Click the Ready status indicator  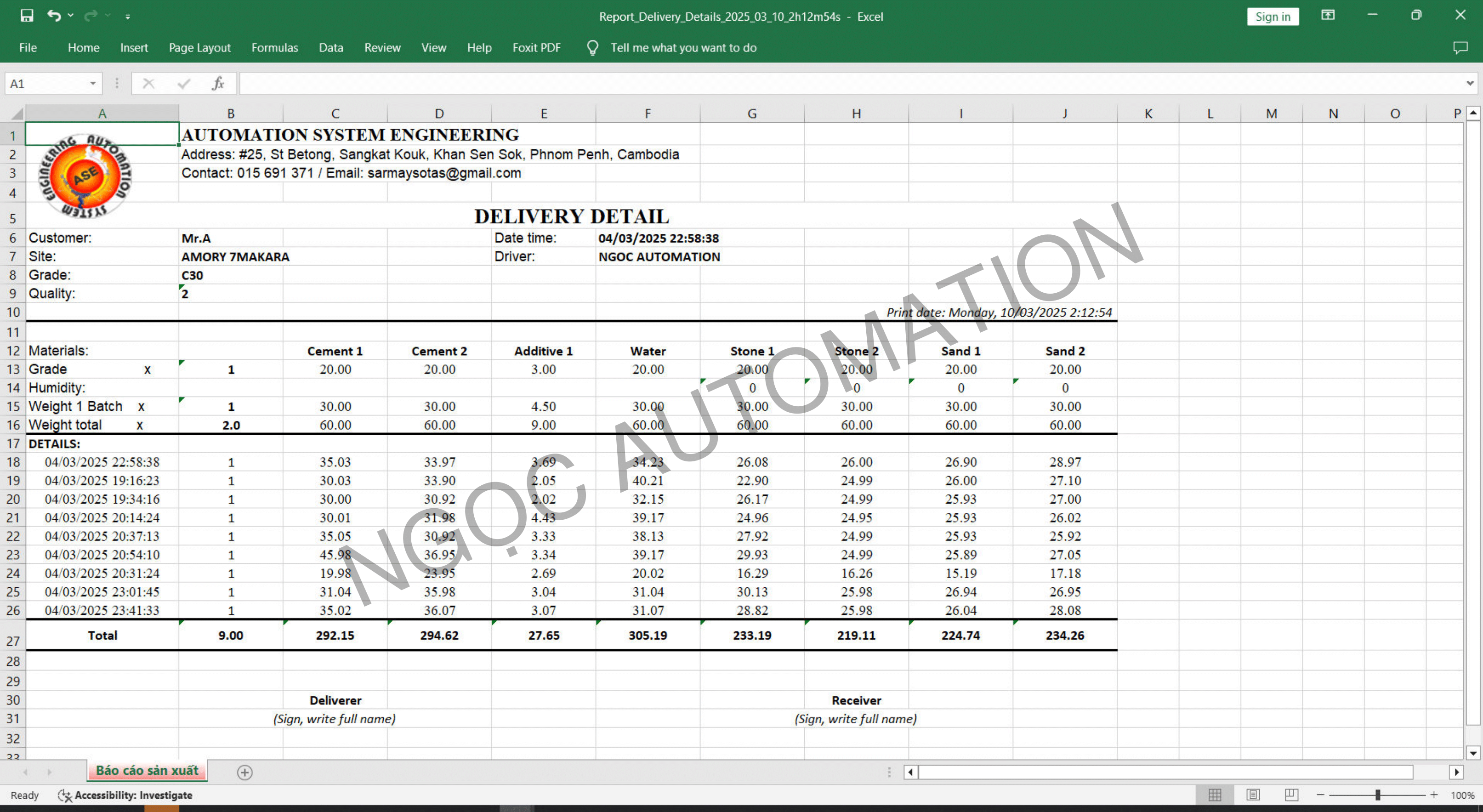25,795
